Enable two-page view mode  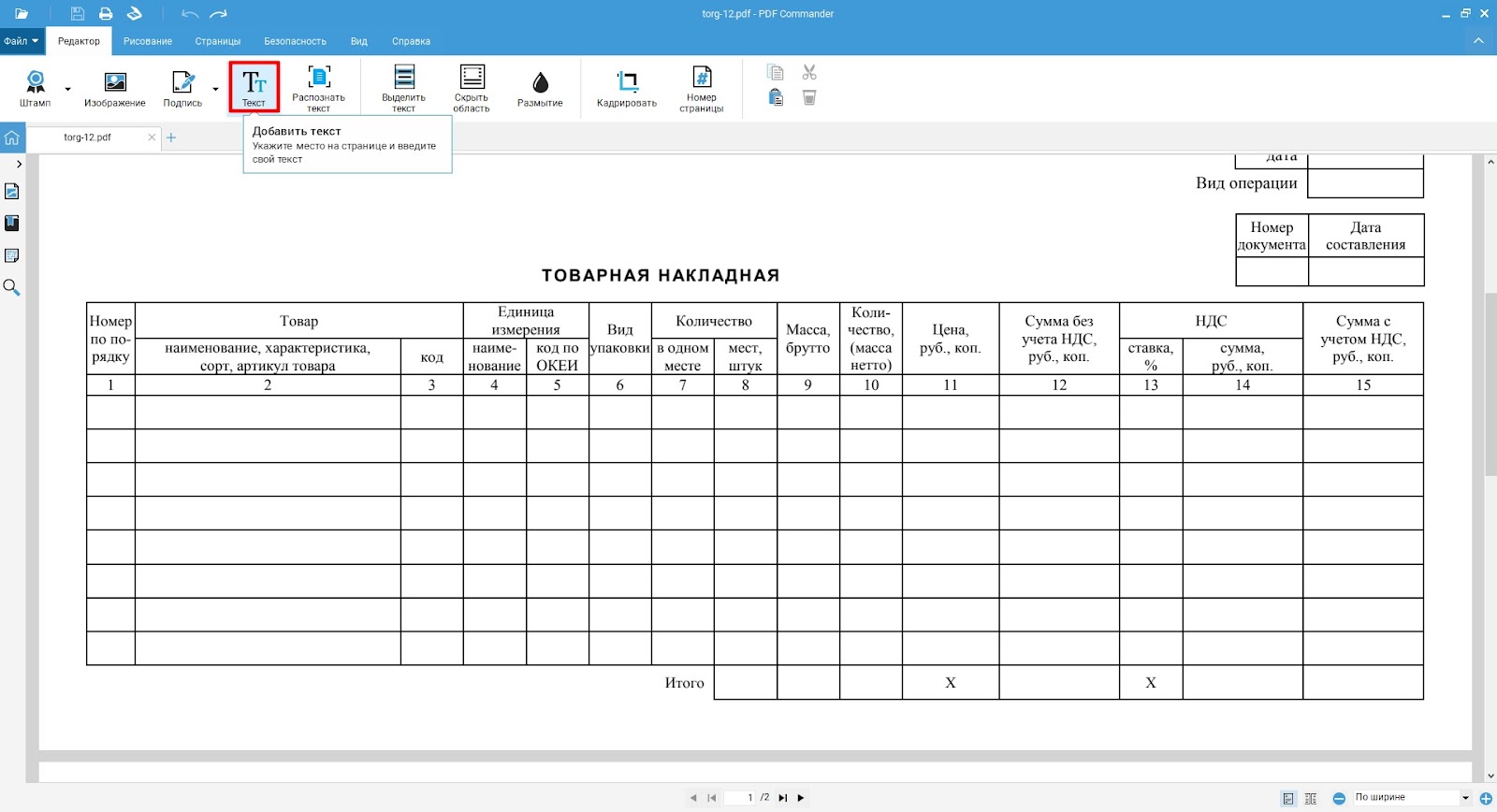pyautogui.click(x=1311, y=798)
